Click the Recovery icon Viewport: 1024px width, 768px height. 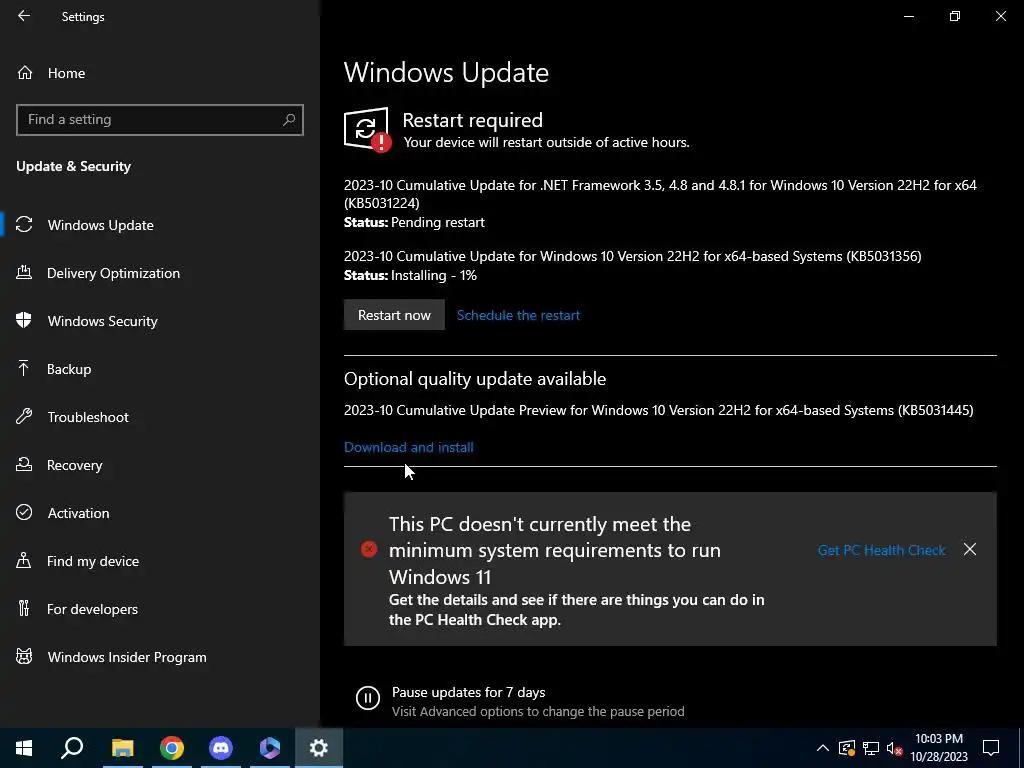pyautogui.click(x=24, y=464)
